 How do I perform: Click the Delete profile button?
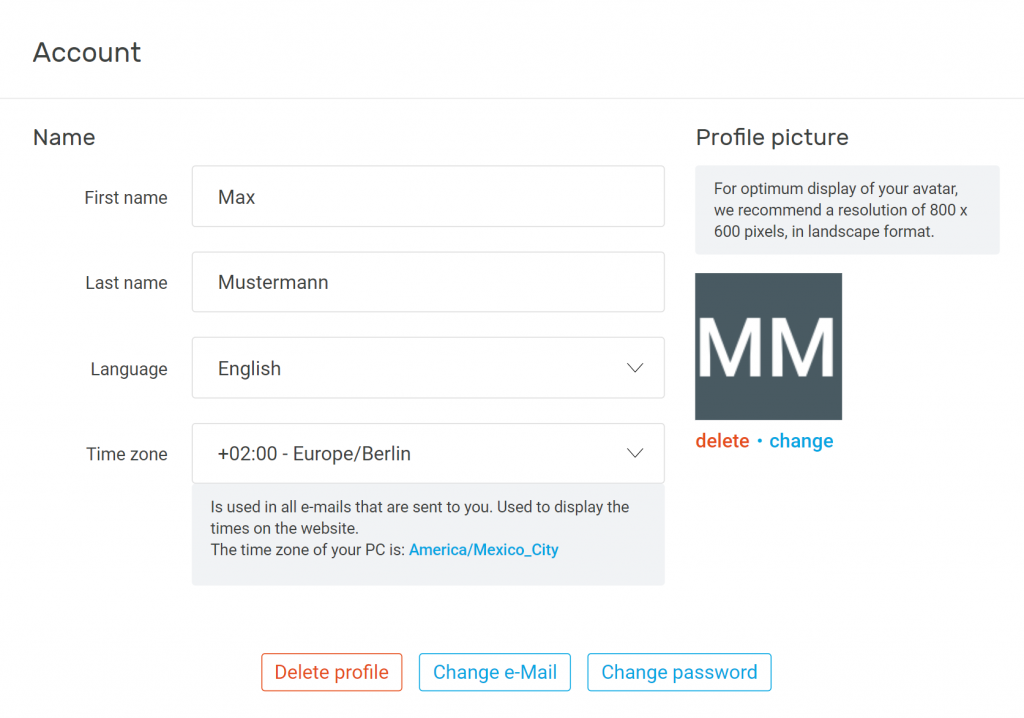pos(332,672)
